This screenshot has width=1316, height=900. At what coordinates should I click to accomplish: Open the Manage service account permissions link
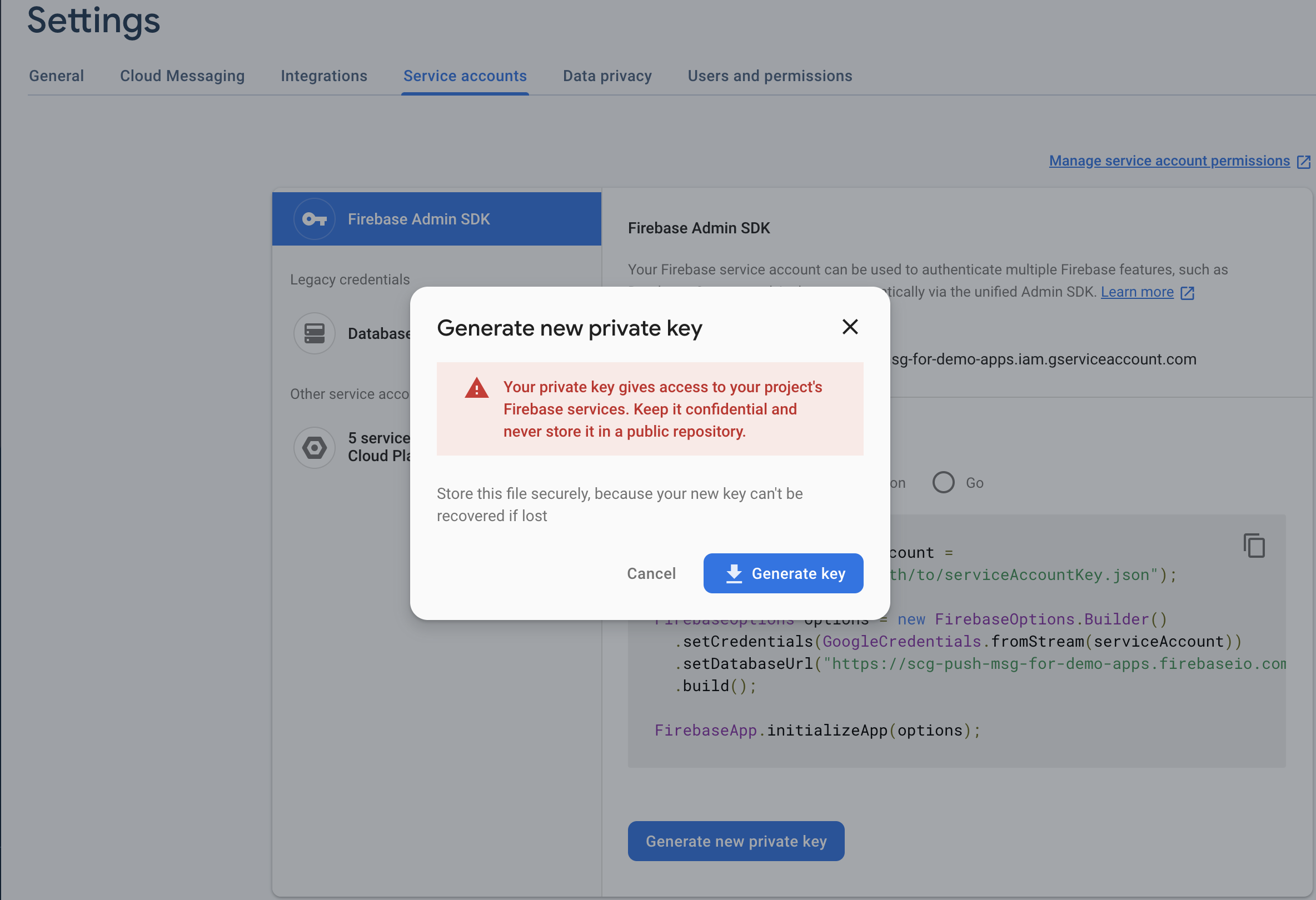point(1169,161)
